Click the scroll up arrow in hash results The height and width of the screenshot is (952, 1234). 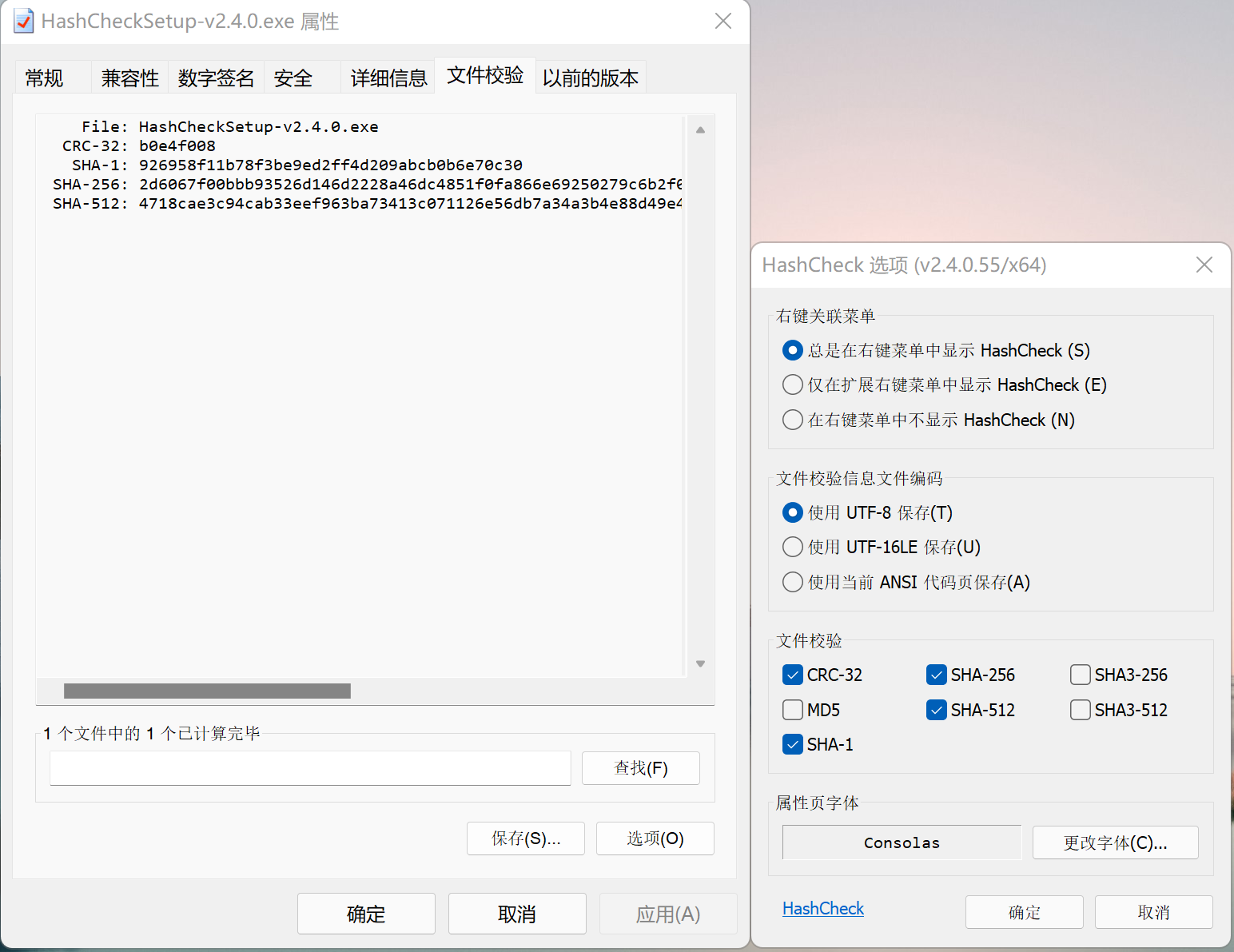coord(700,130)
